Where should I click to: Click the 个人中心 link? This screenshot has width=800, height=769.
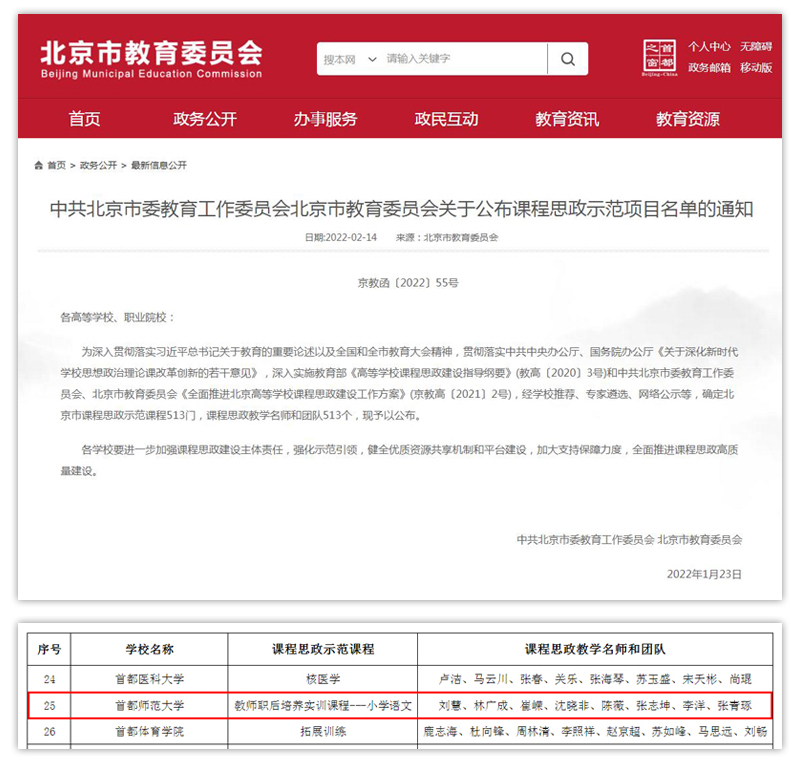pos(709,47)
